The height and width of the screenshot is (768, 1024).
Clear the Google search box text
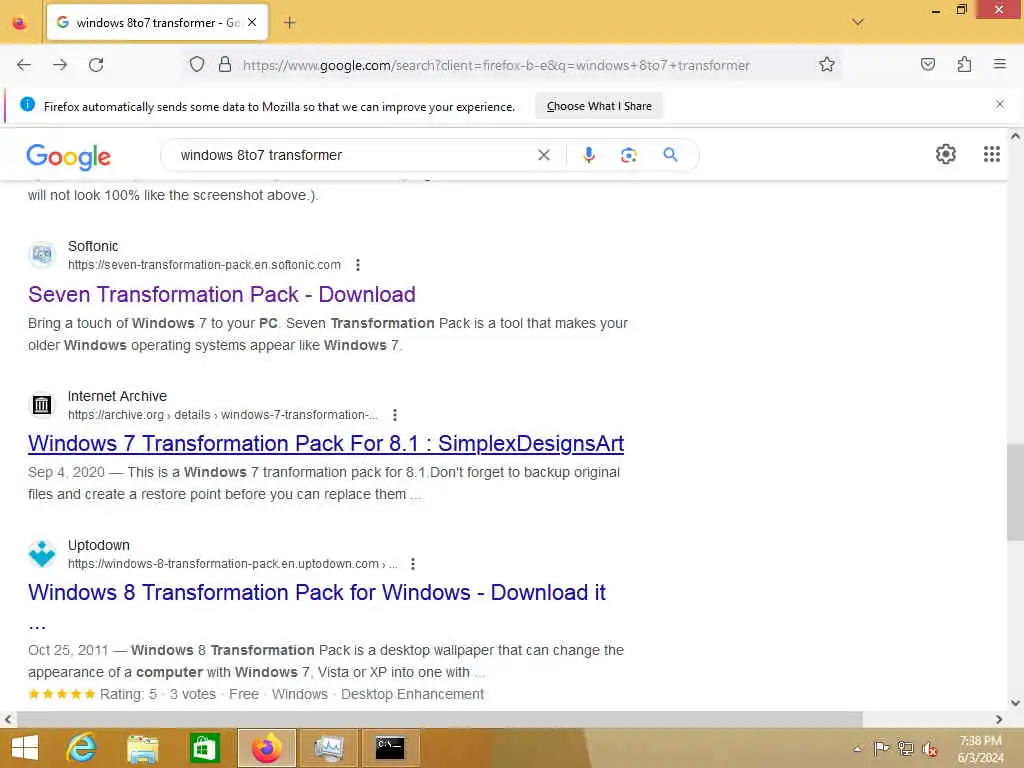coord(543,155)
